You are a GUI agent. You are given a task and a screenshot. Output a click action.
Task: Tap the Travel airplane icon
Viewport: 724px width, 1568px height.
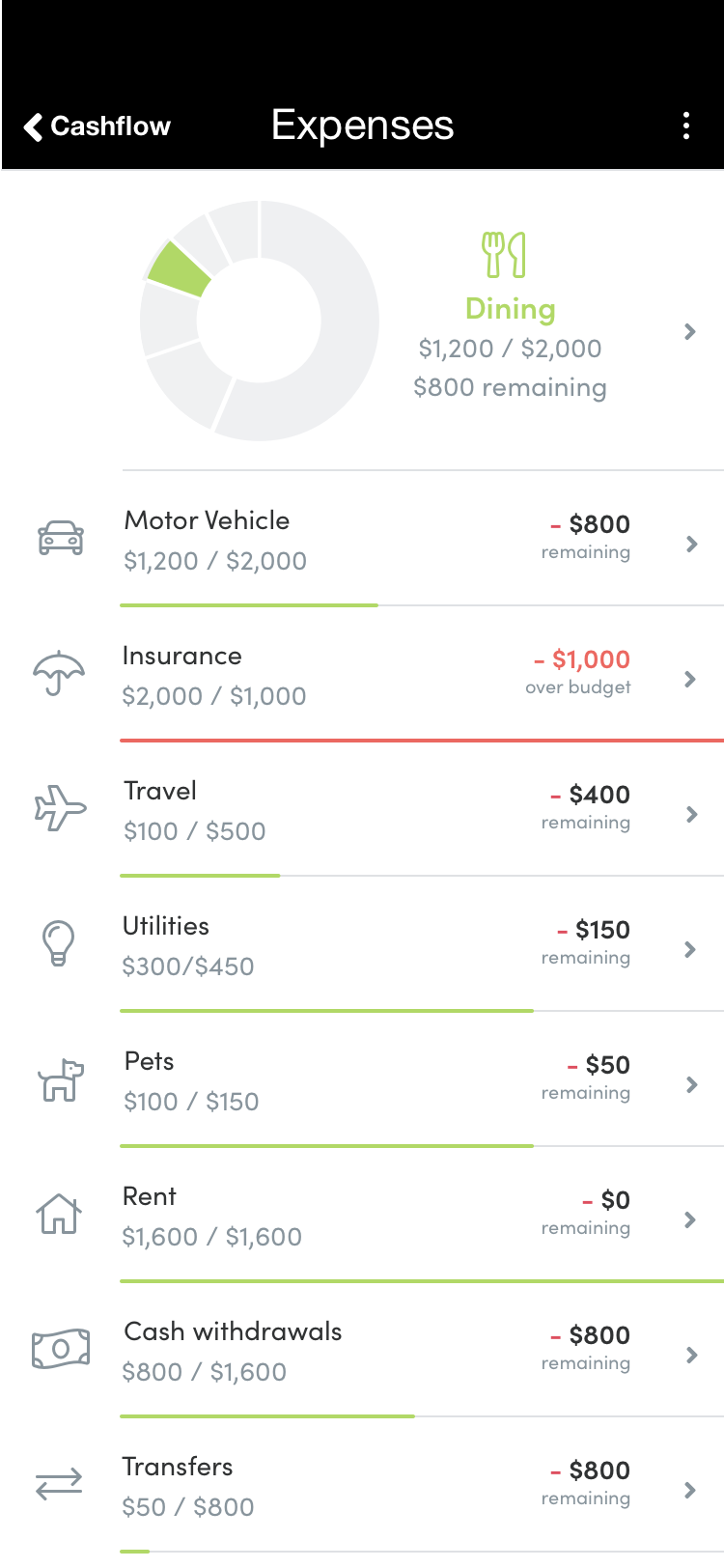pyautogui.click(x=60, y=808)
